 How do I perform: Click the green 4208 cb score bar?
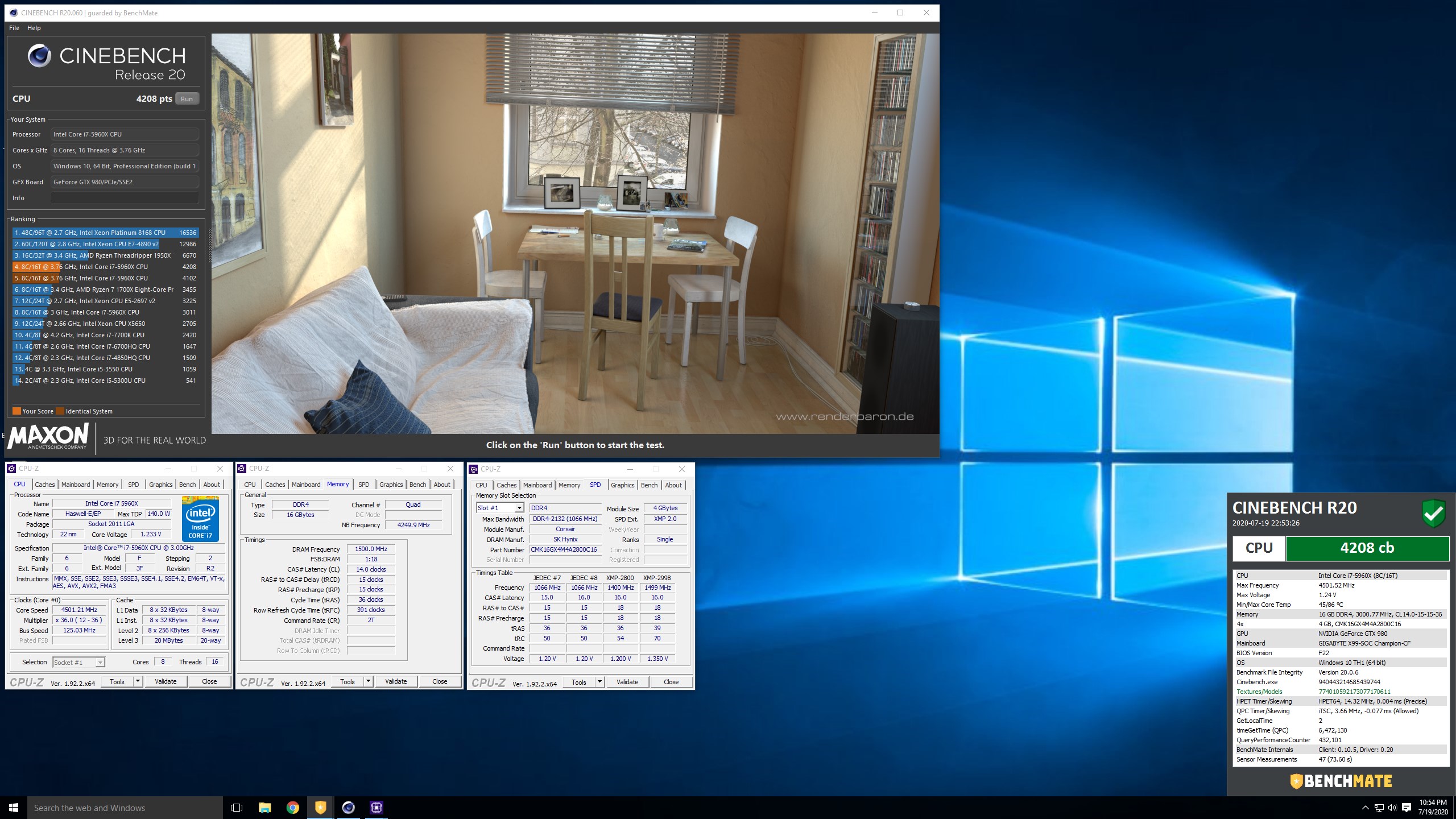coord(1367,548)
